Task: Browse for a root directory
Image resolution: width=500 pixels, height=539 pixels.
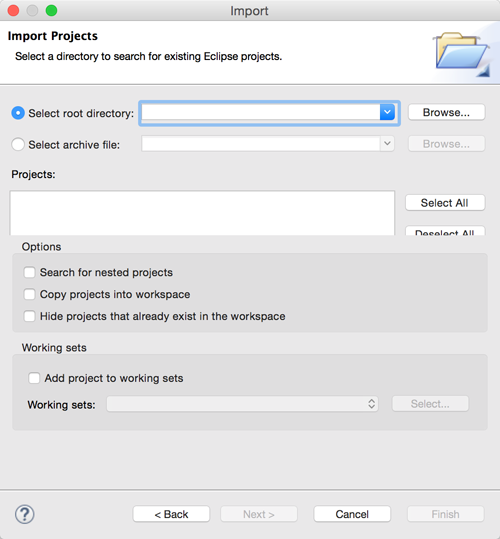Action: pos(446,112)
